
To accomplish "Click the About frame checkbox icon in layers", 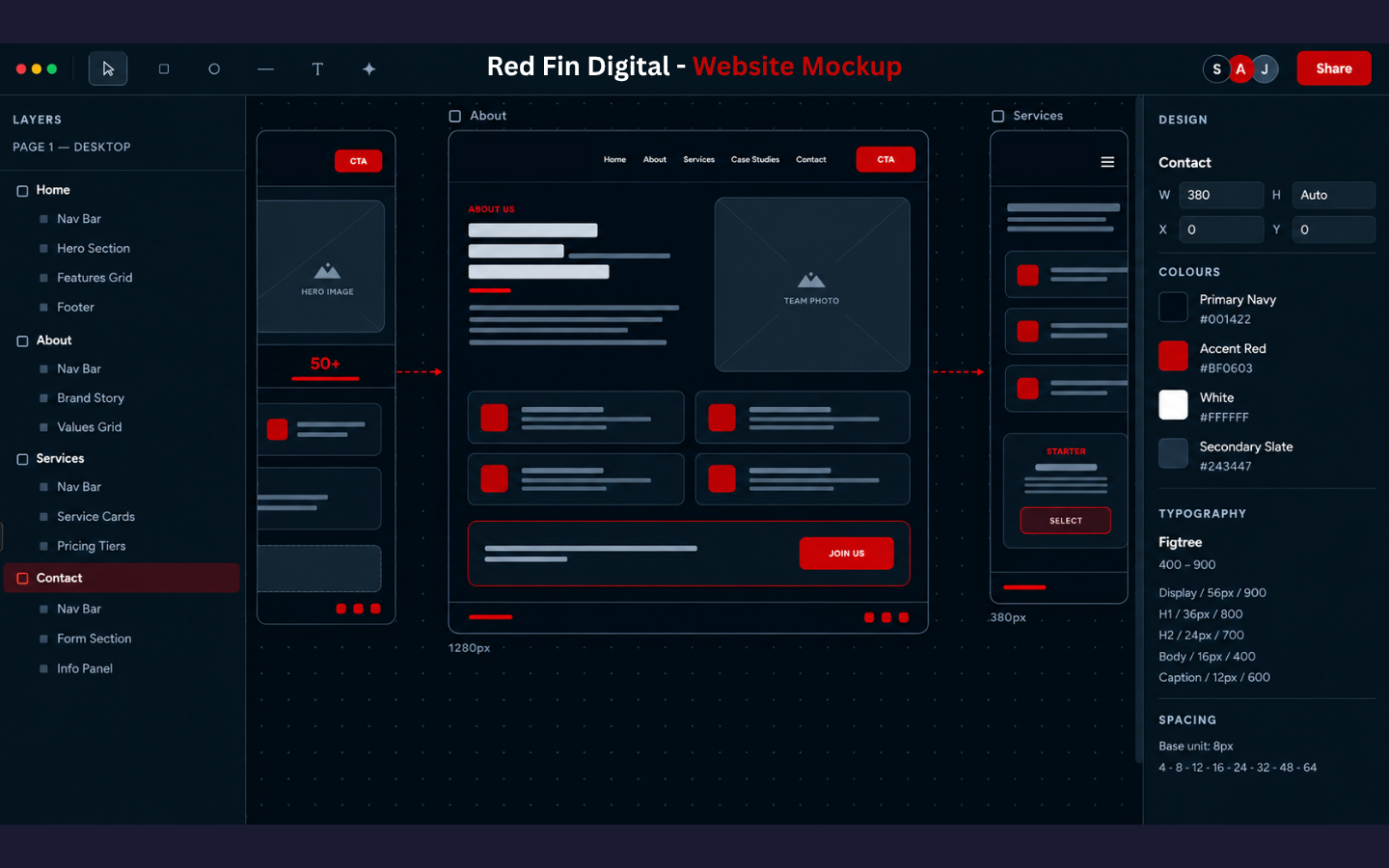I will tap(22, 341).
